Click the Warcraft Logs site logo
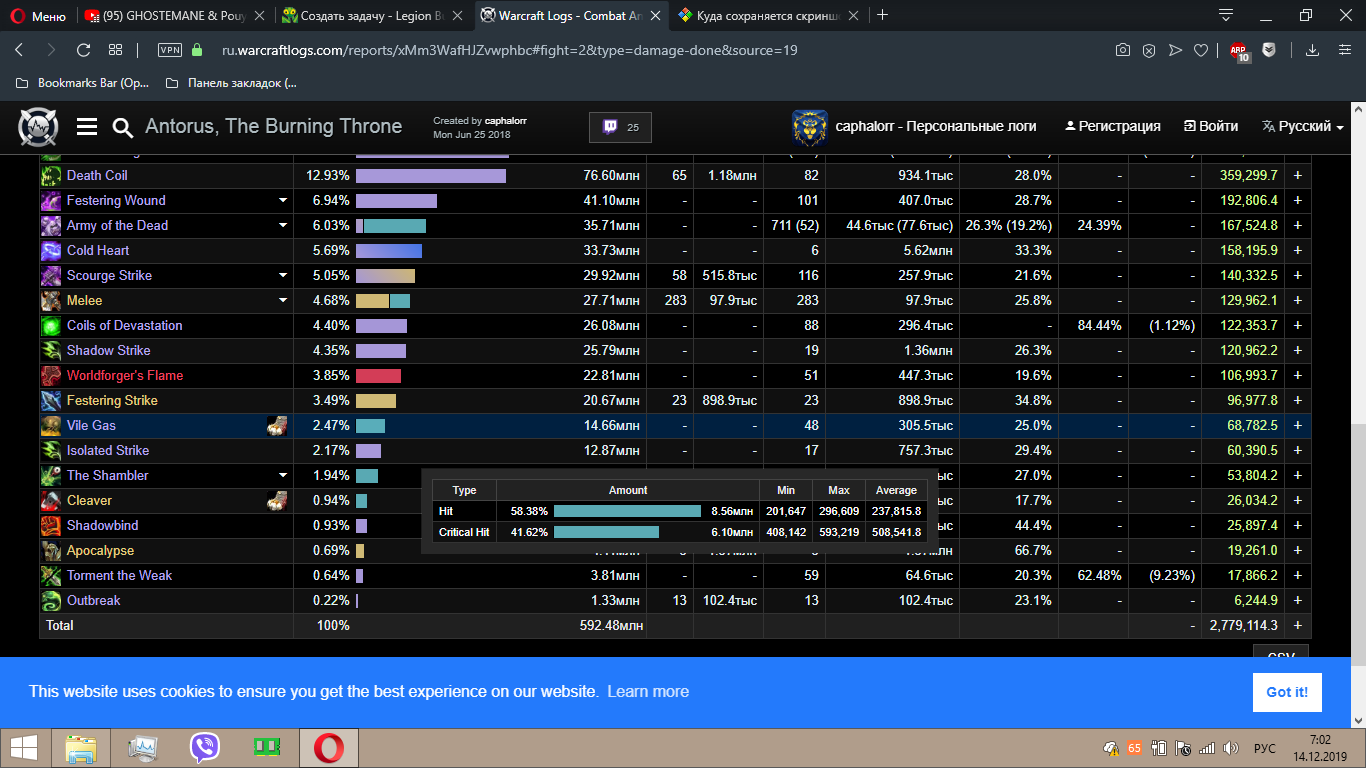 pos(38,127)
